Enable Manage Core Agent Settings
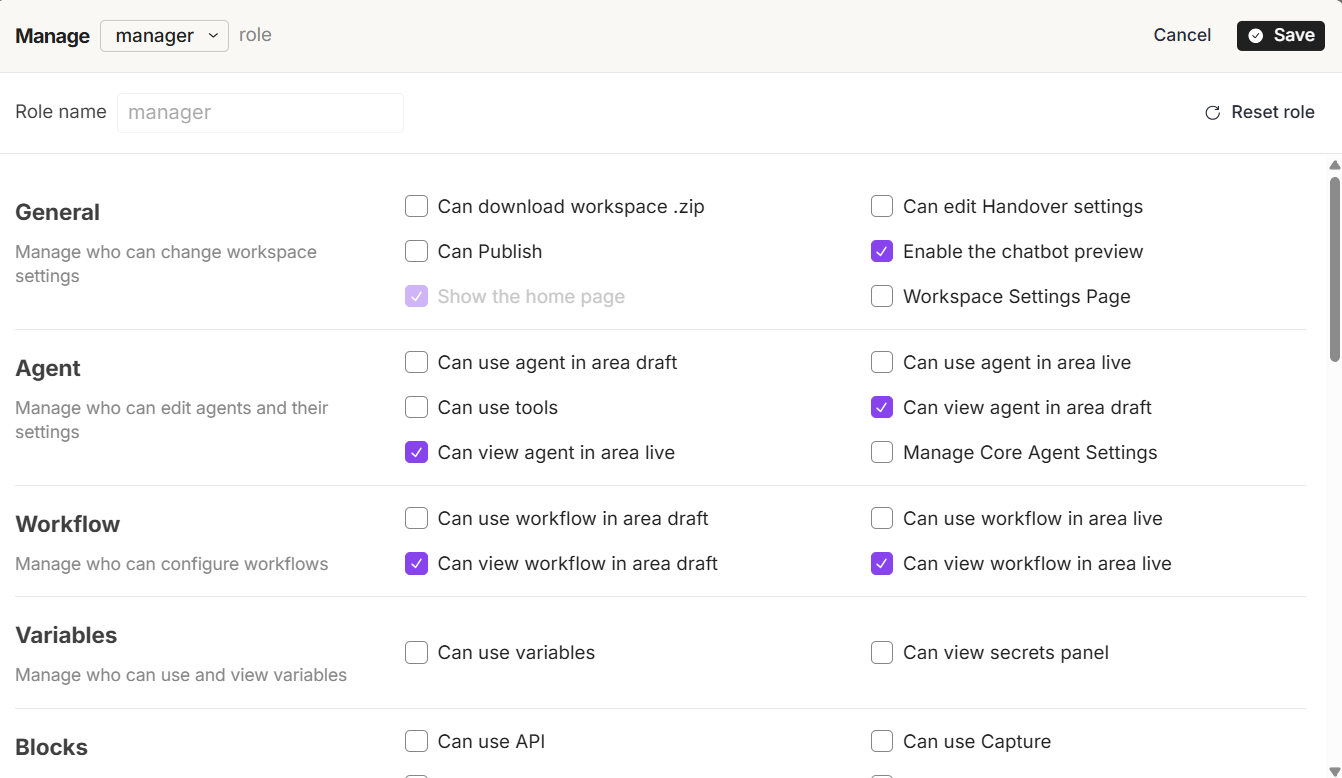 pyautogui.click(x=881, y=453)
